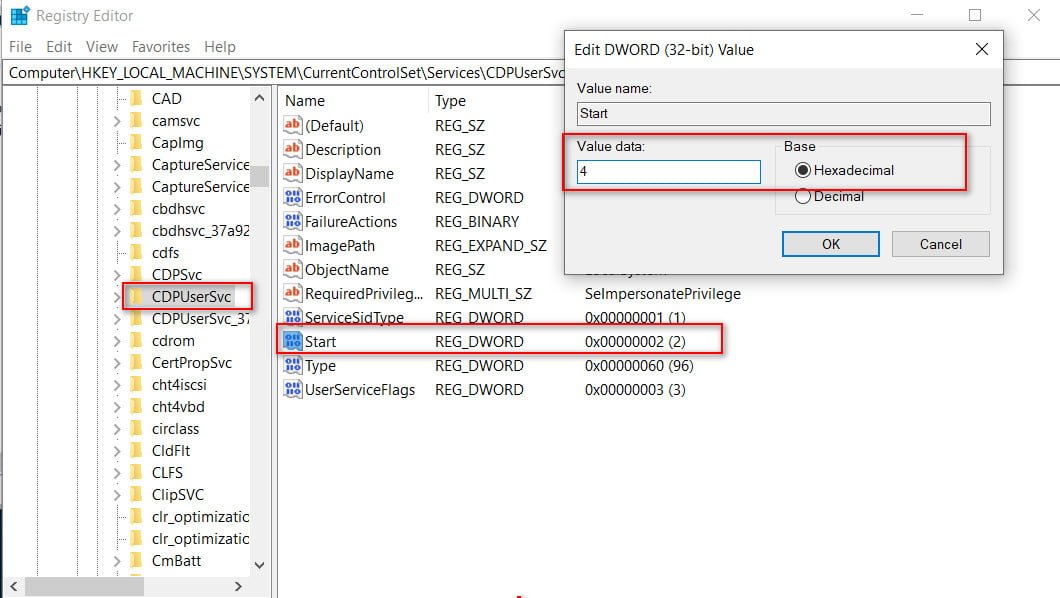This screenshot has width=1060, height=598.
Task: Click the CAD folder icon
Action: click(x=136, y=99)
